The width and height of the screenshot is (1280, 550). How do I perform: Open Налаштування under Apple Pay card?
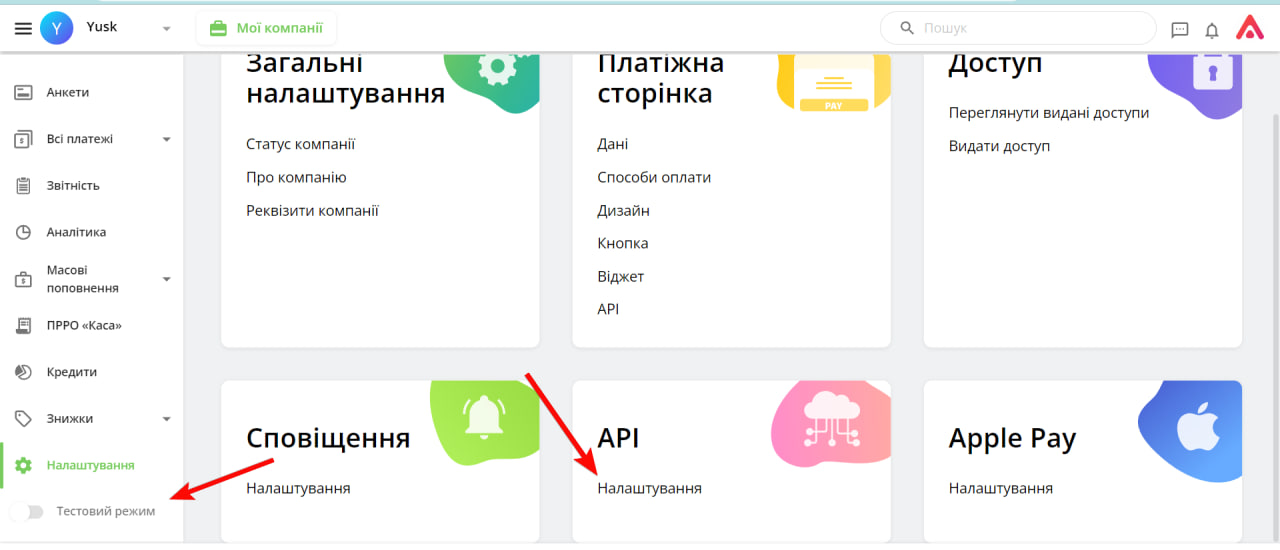1001,489
